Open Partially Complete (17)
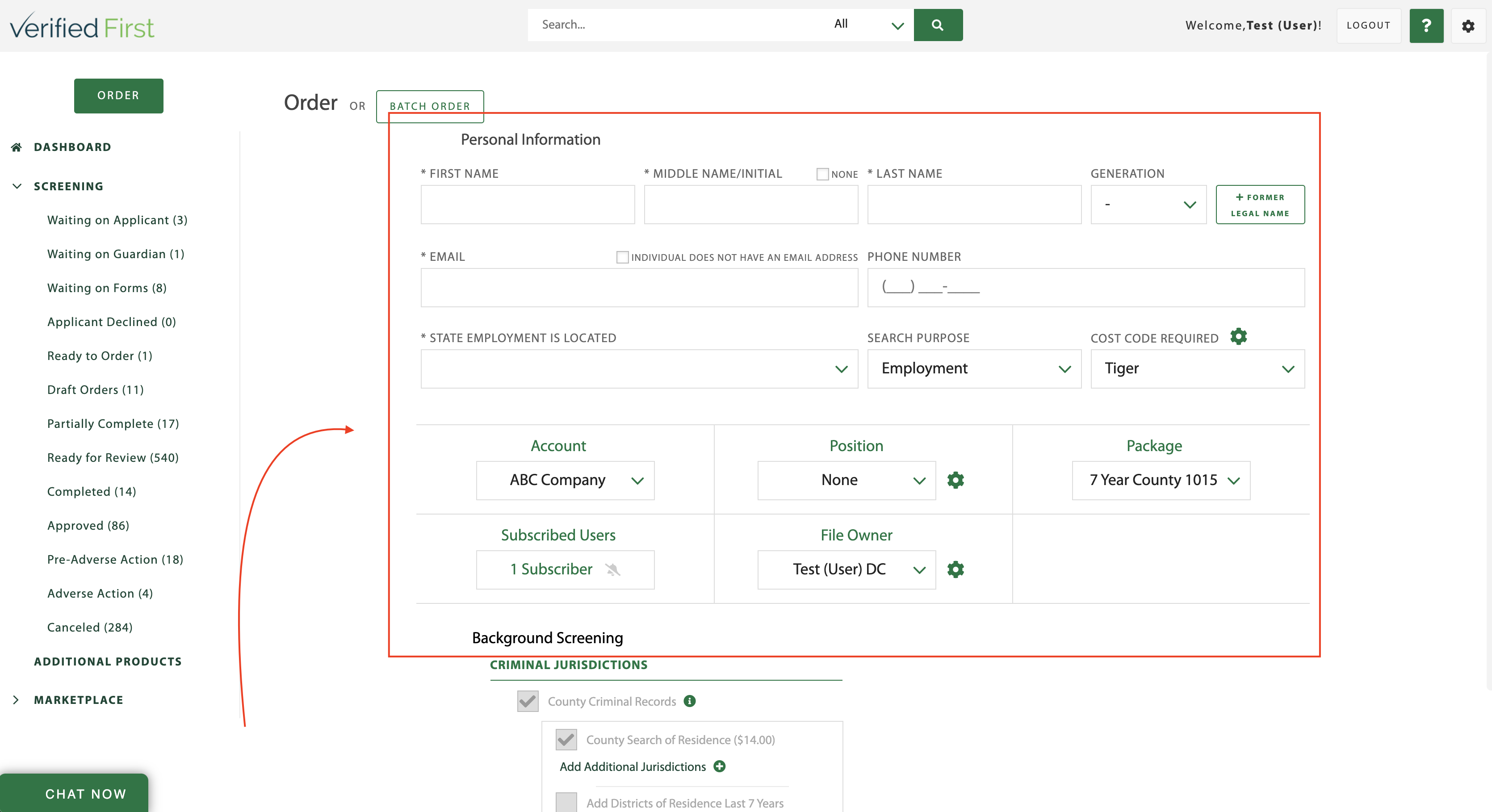Screen dimensions: 1492x812 point(113,423)
